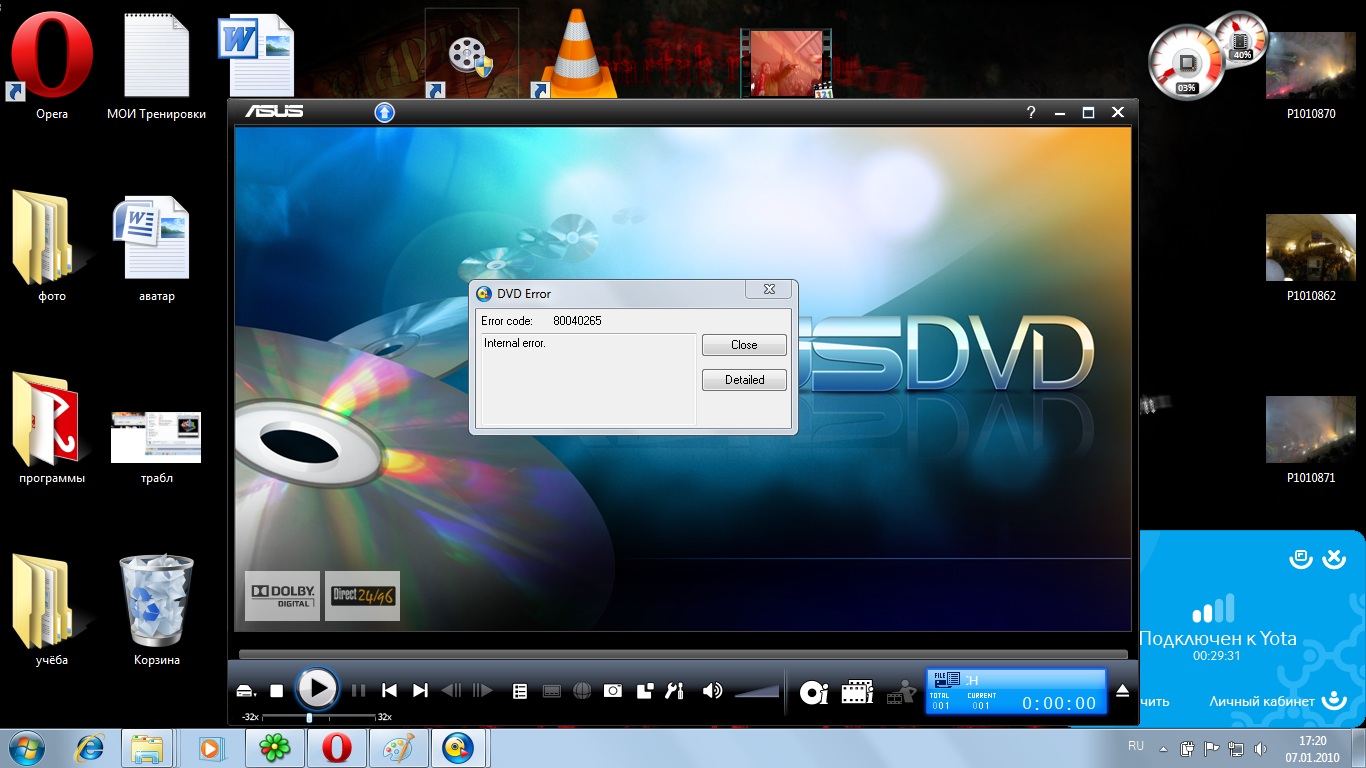The image size is (1366, 768).
Task: Click the blue up-arrow update icon in title bar
Action: pyautogui.click(x=384, y=112)
